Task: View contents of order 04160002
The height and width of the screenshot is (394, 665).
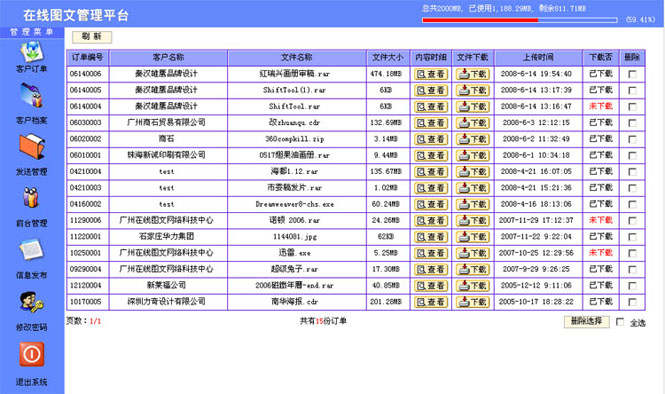Action: (431, 204)
